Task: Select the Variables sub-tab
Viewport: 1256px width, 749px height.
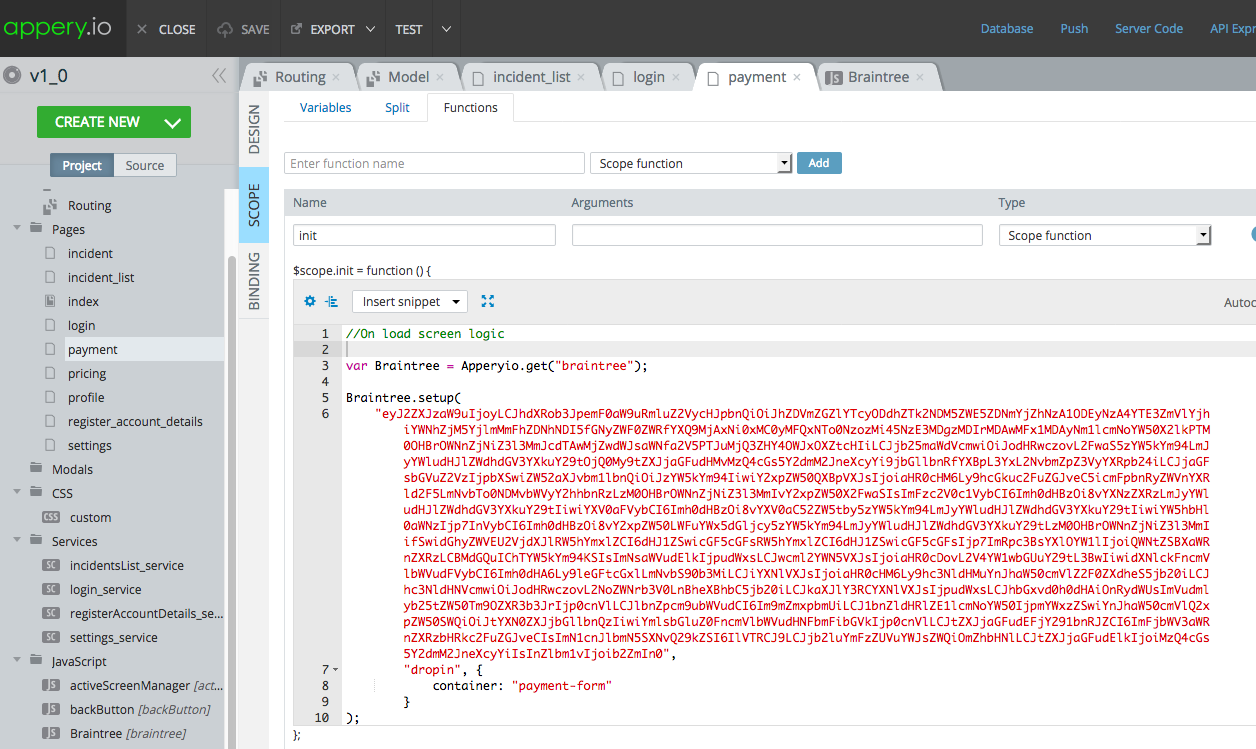Action: pyautogui.click(x=325, y=108)
